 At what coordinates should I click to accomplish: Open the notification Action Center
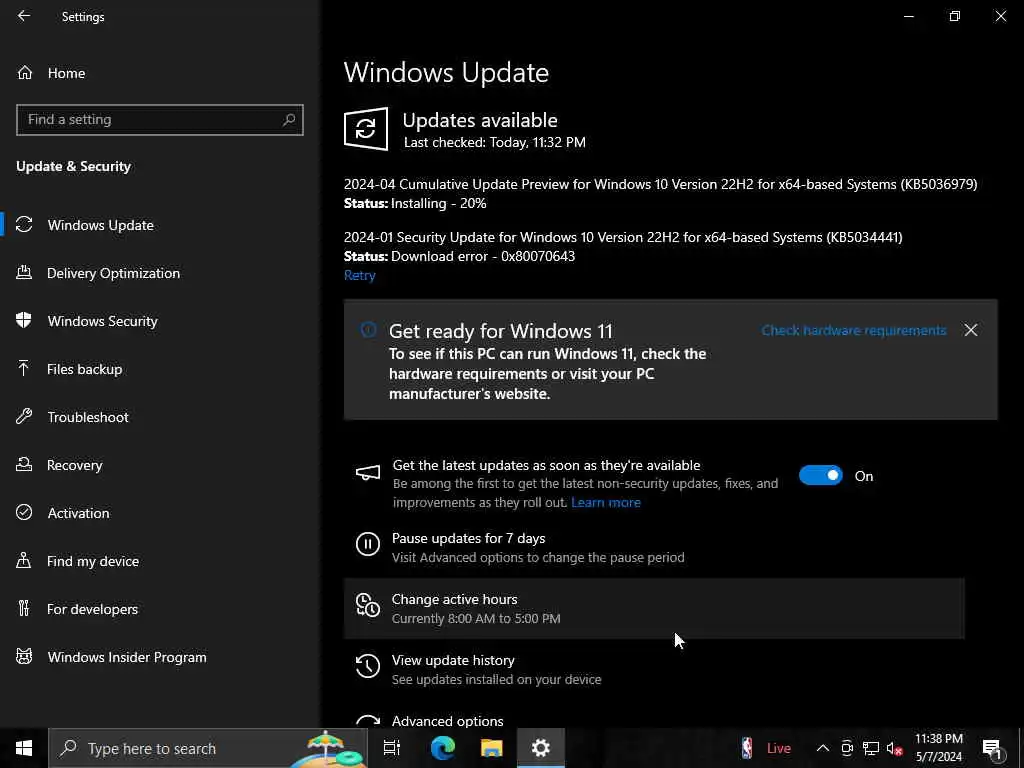point(992,749)
